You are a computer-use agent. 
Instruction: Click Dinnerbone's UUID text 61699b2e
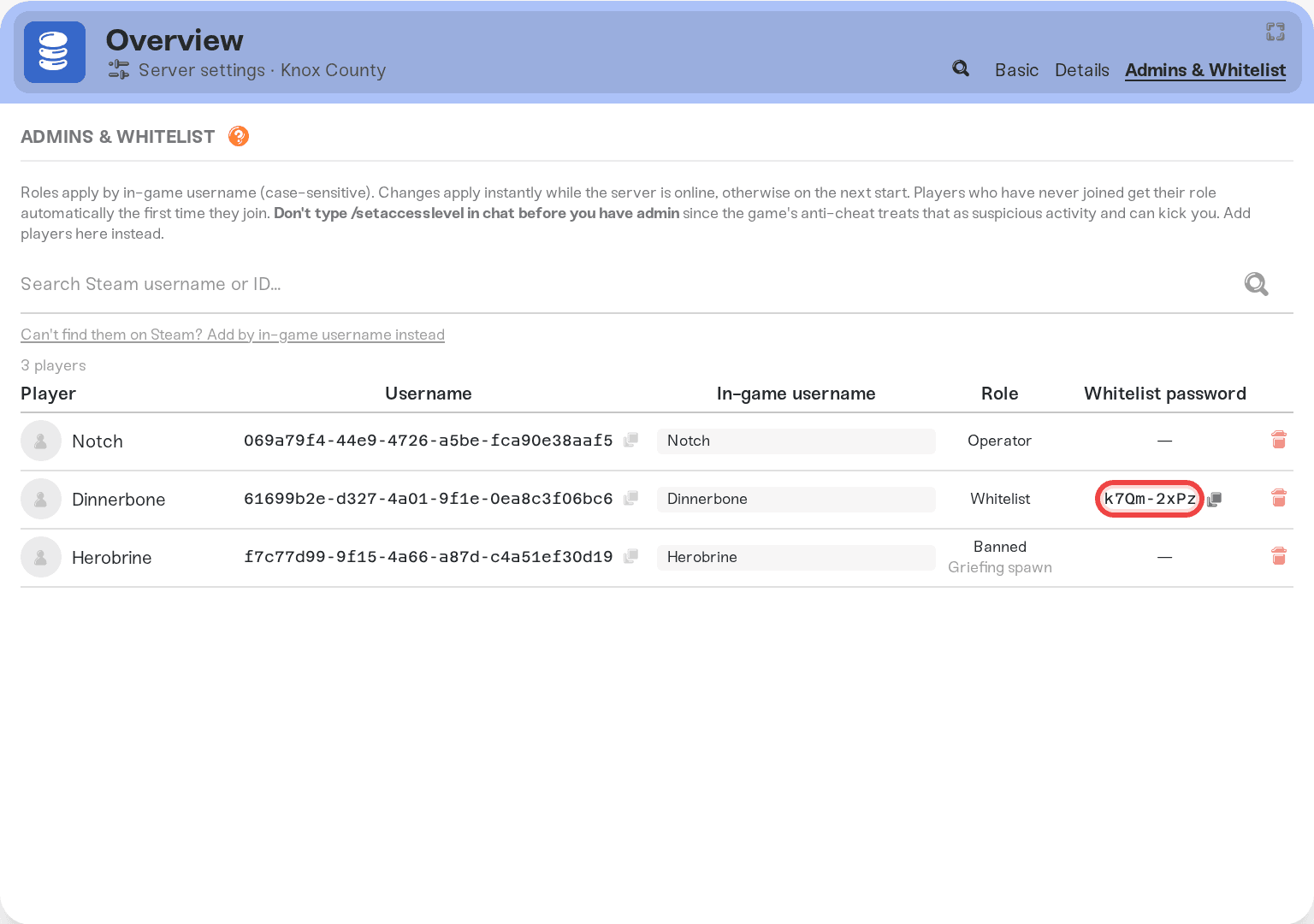pyautogui.click(x=428, y=499)
